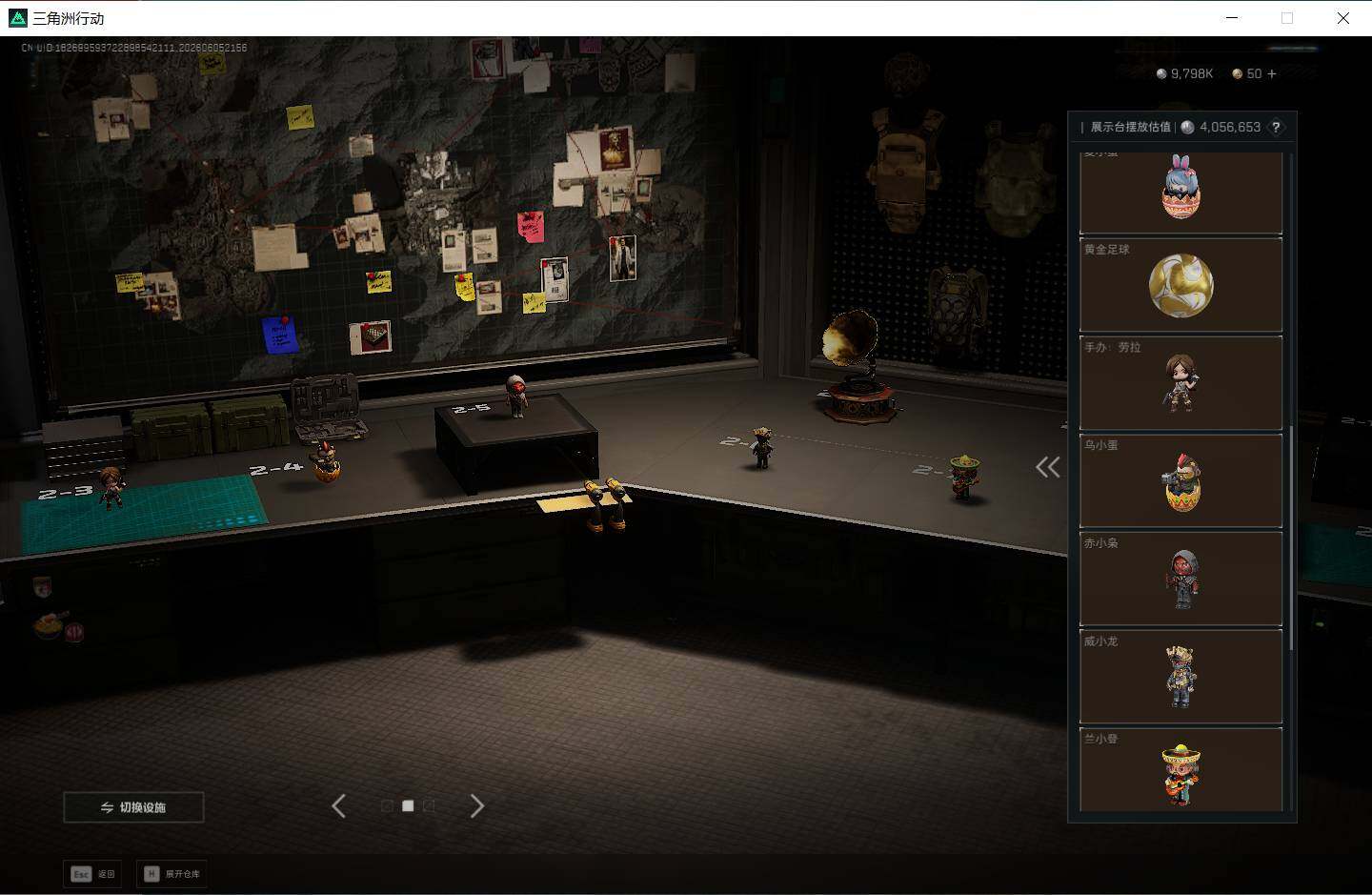Choose the 威小龙 figure card
1372x895 pixels.
(1180, 677)
